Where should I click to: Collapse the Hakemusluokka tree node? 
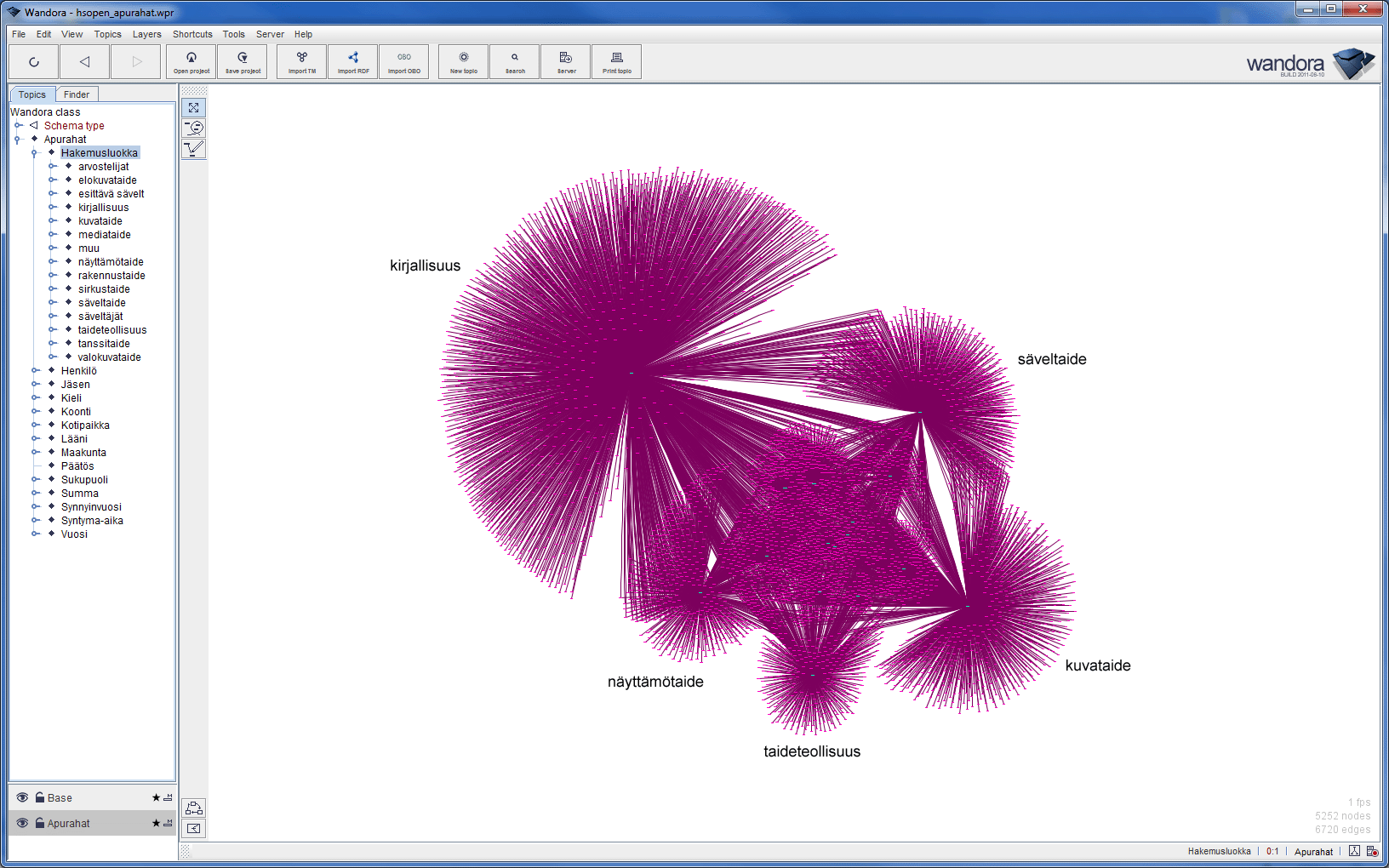(35, 153)
